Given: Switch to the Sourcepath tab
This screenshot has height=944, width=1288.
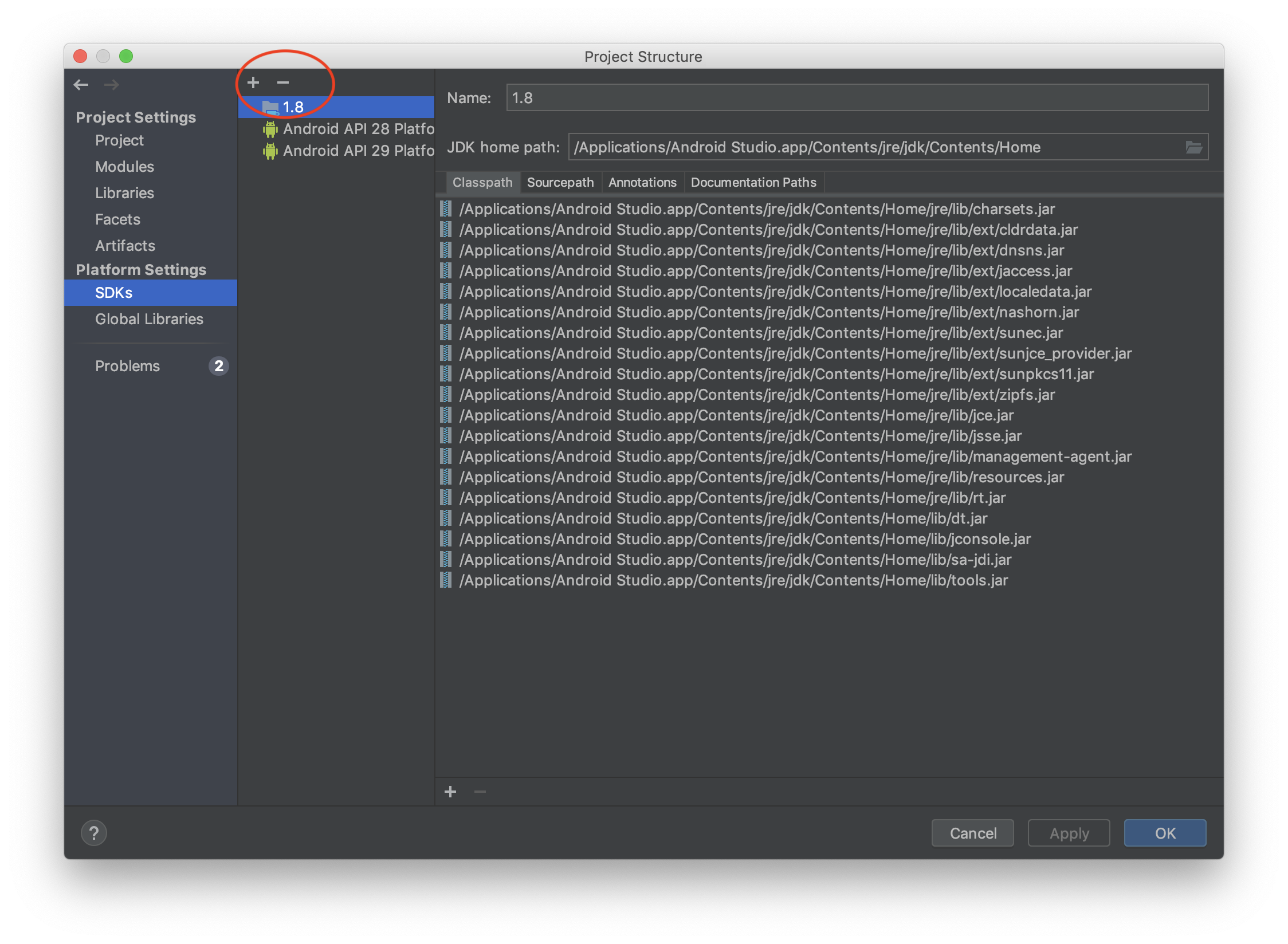Looking at the screenshot, I should click(x=560, y=182).
